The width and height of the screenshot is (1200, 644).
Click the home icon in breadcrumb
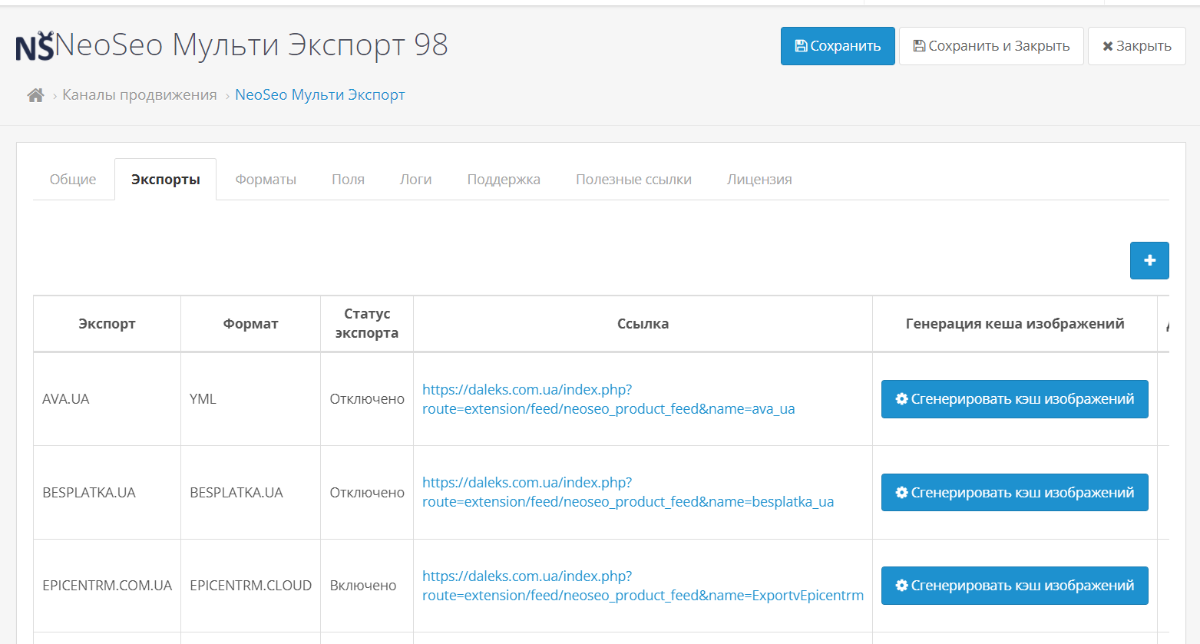[x=36, y=95]
